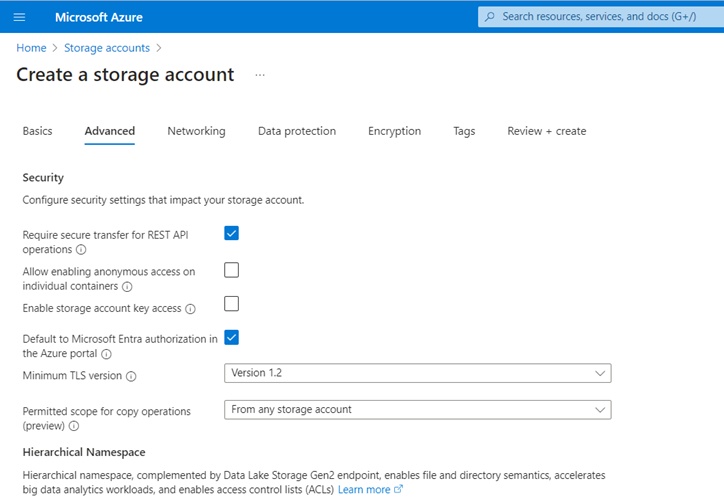Show info for Microsoft Entra authorization

point(106,354)
